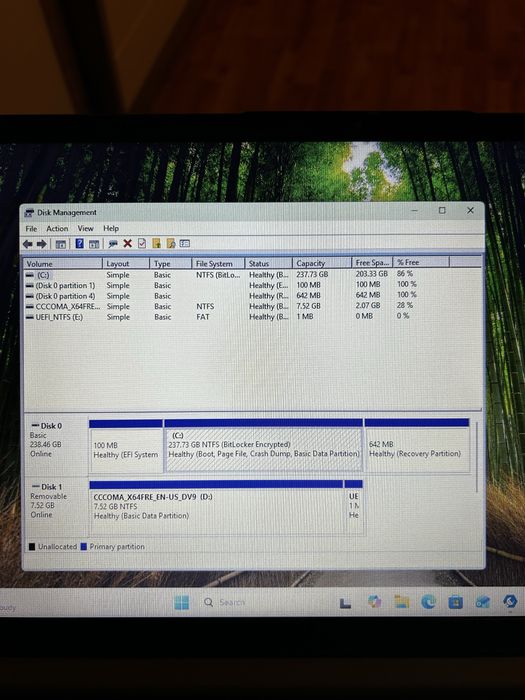
Task: Sort by the Capacity column header
Action: (322, 263)
